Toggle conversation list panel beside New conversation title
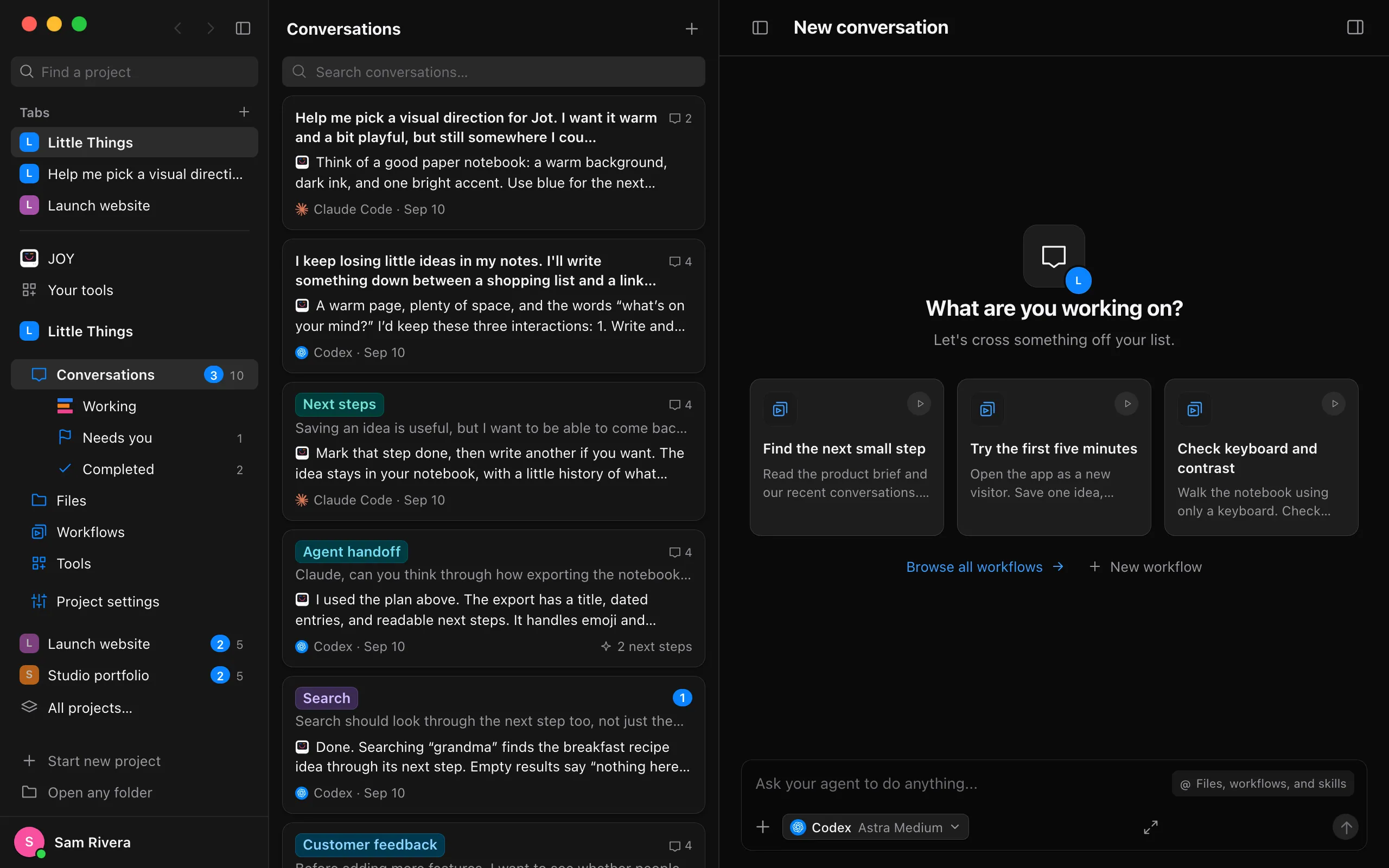The width and height of the screenshot is (1389, 868). (760, 28)
